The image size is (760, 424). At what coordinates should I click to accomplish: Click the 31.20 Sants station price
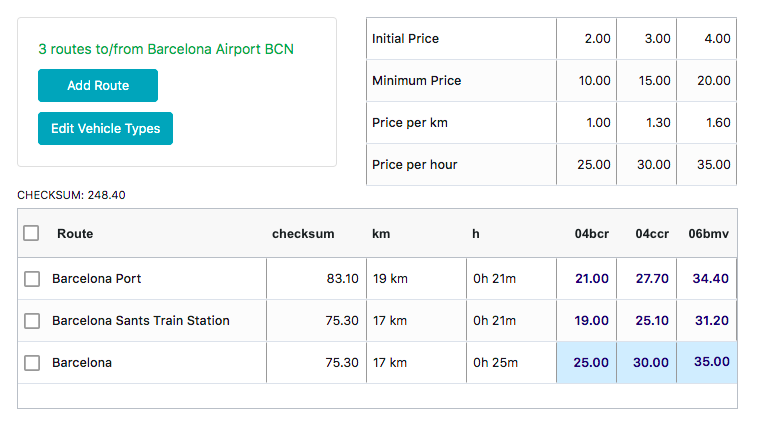[711, 321]
